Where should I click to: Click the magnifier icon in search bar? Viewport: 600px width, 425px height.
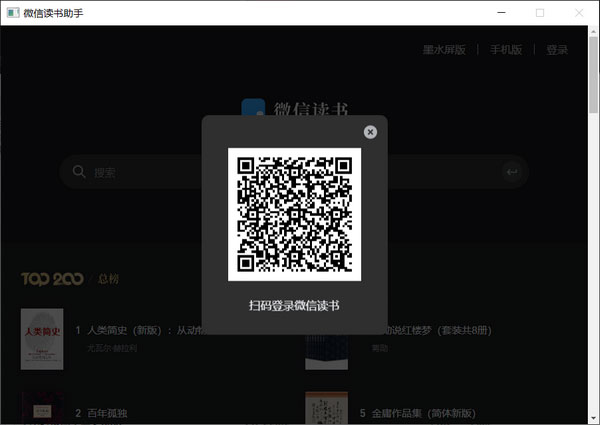click(x=79, y=172)
